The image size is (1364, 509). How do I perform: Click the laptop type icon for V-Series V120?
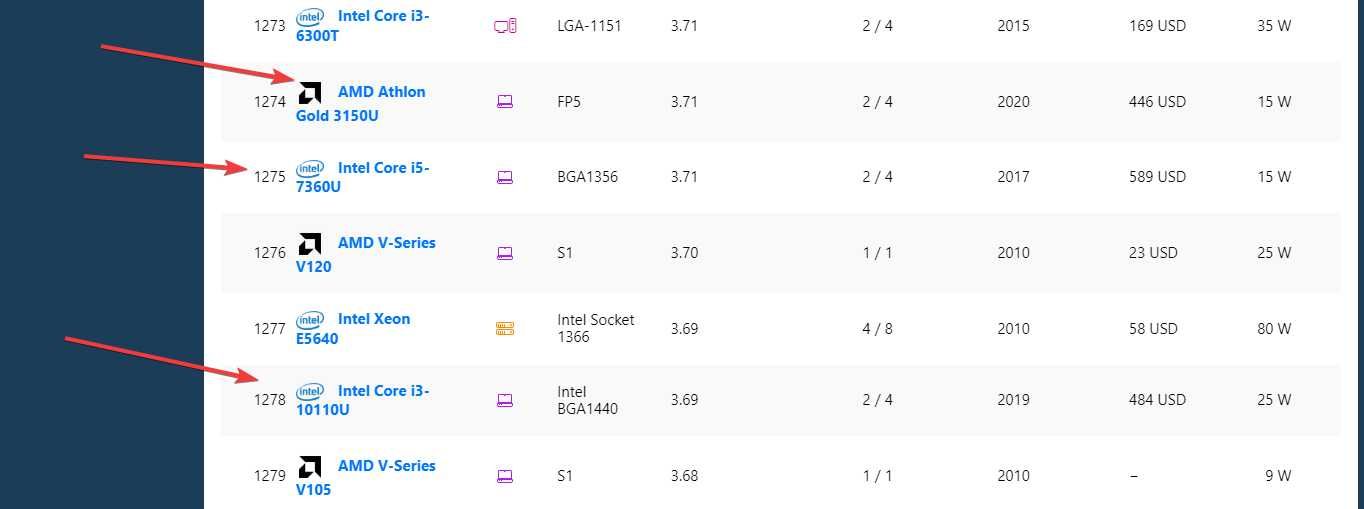pos(505,253)
